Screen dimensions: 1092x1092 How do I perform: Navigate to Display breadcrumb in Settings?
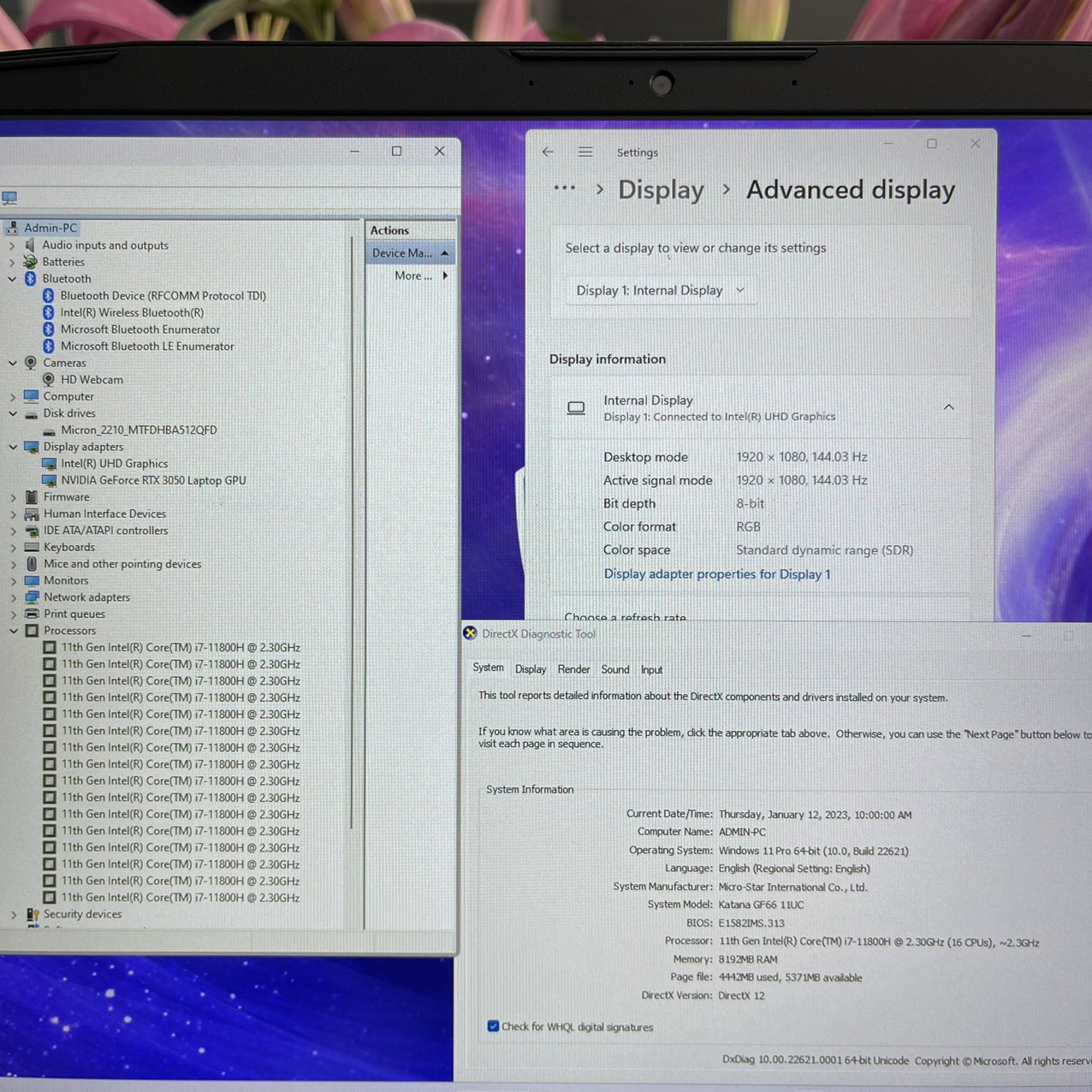[661, 190]
